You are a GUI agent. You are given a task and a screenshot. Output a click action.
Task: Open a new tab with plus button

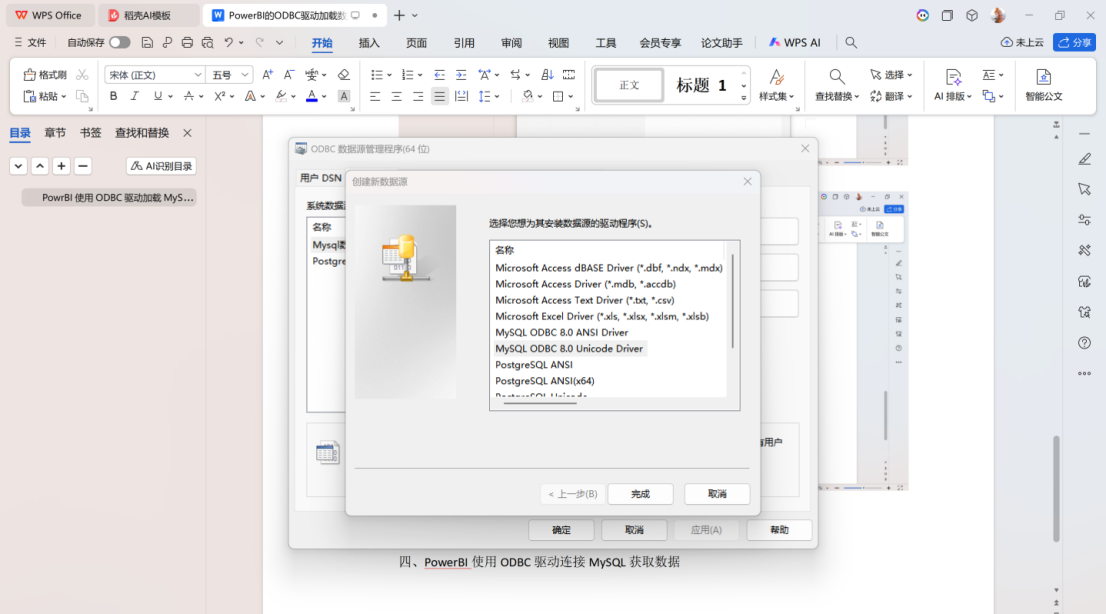point(399,15)
